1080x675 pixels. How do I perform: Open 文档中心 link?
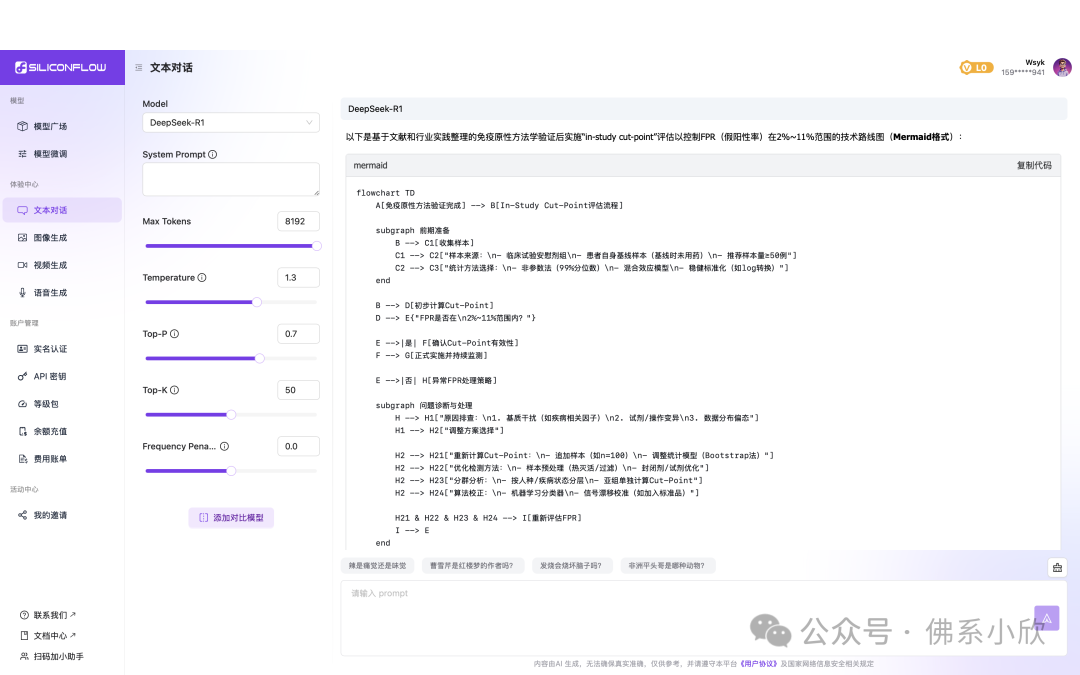48,636
